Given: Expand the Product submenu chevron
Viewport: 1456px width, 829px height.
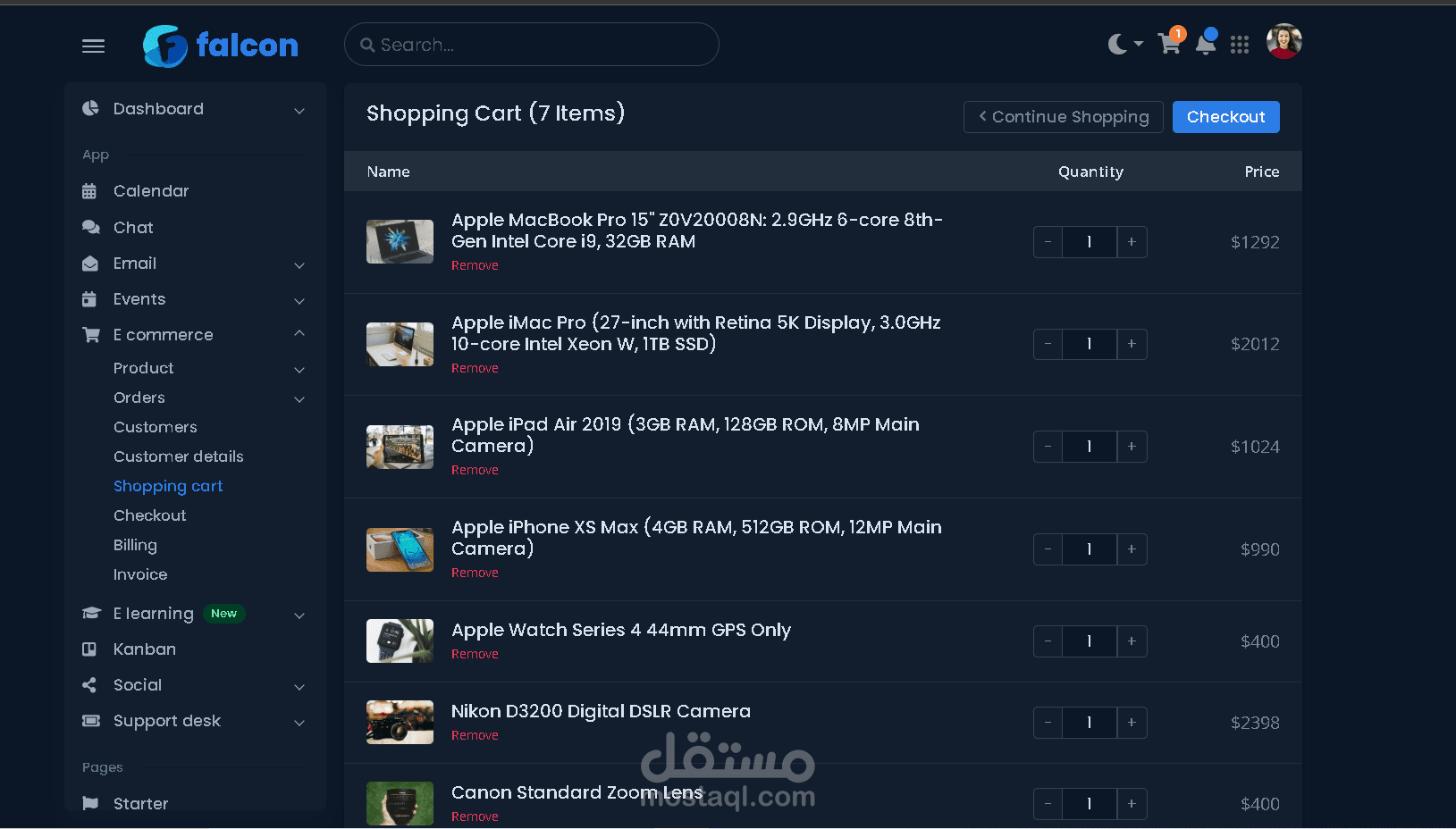Looking at the screenshot, I should [299, 370].
